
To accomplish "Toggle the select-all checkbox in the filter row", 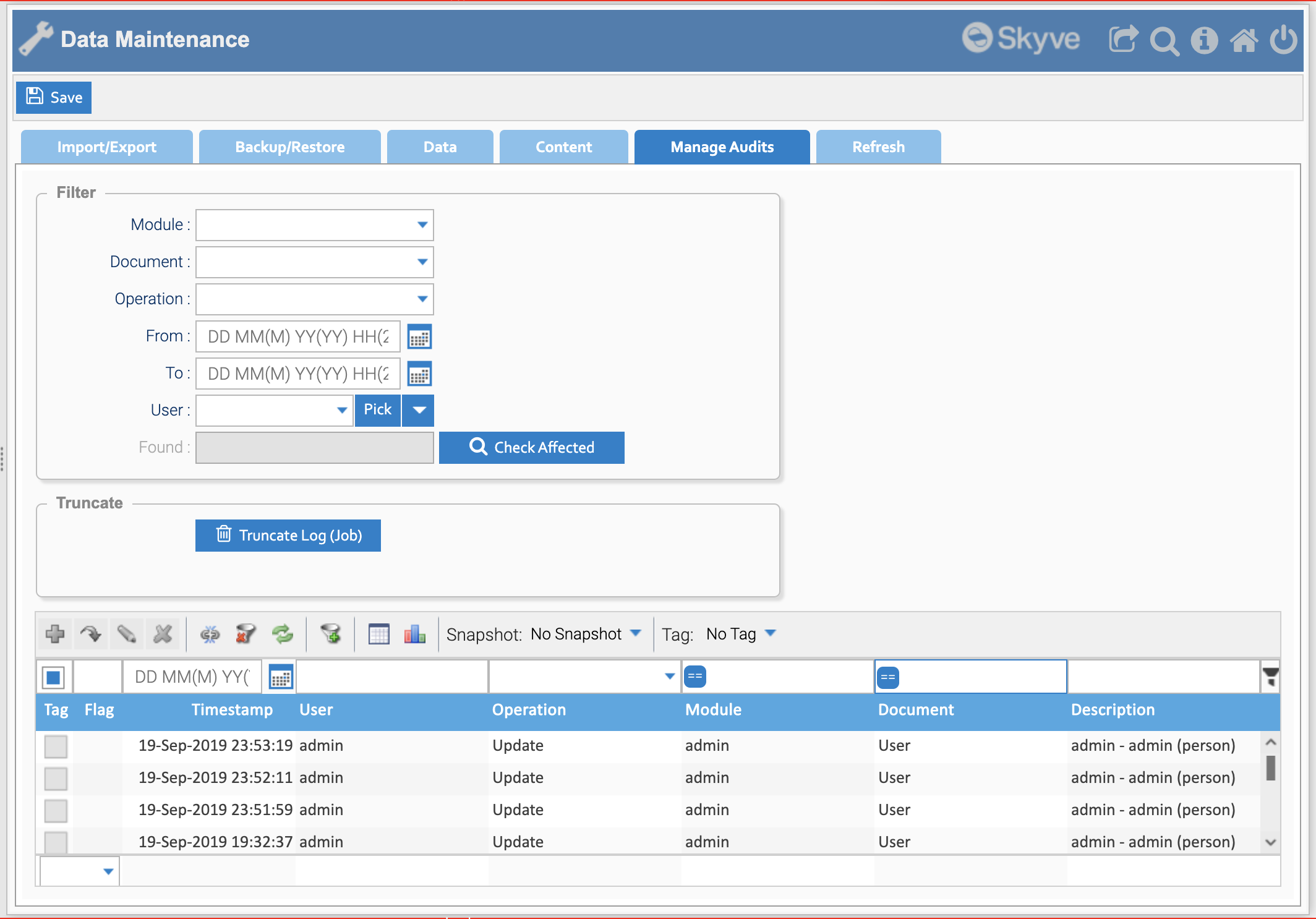I will point(54,677).
